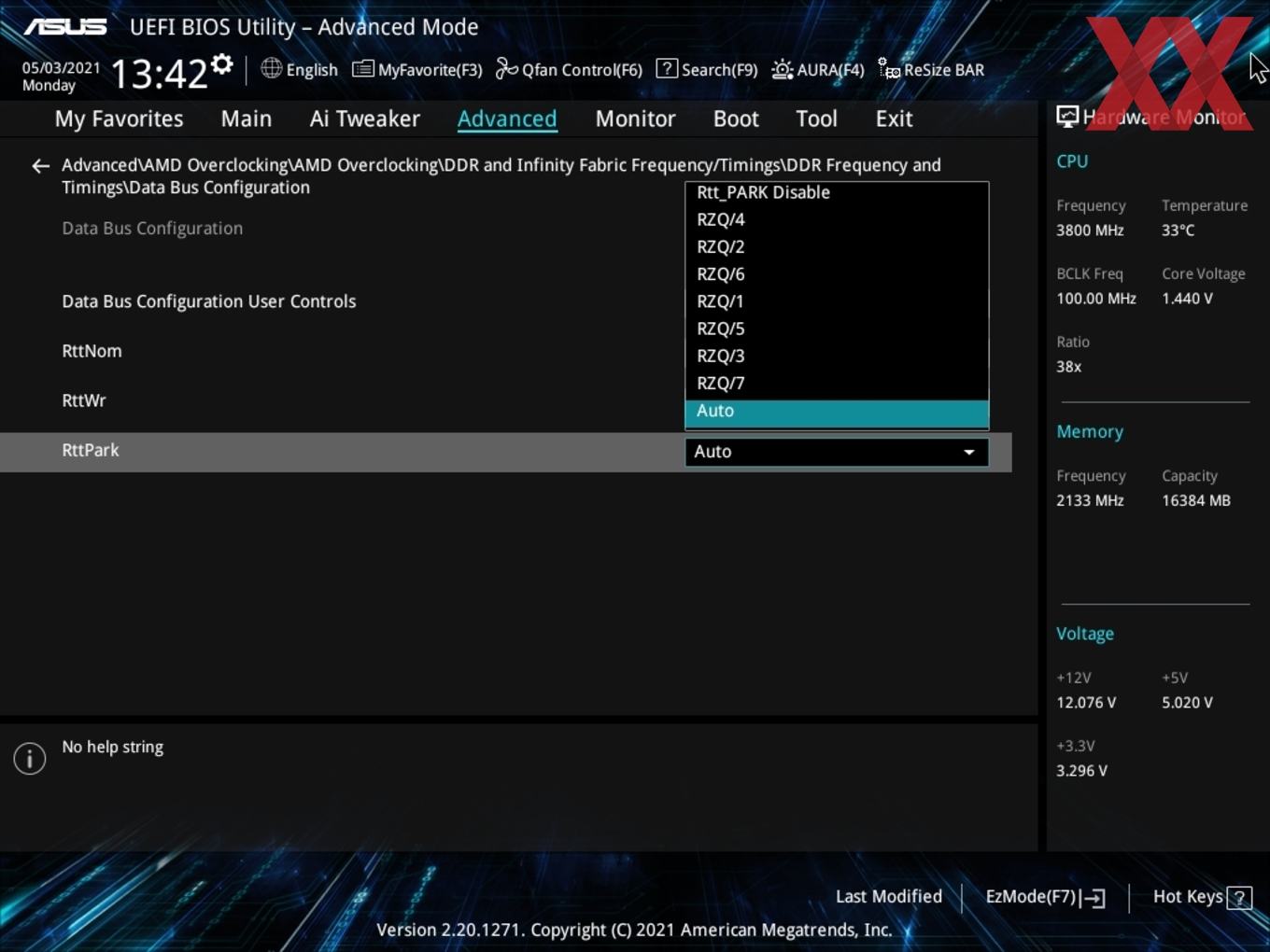The height and width of the screenshot is (952, 1270).
Task: Open the Ai Tweaker tab
Action: (x=365, y=119)
